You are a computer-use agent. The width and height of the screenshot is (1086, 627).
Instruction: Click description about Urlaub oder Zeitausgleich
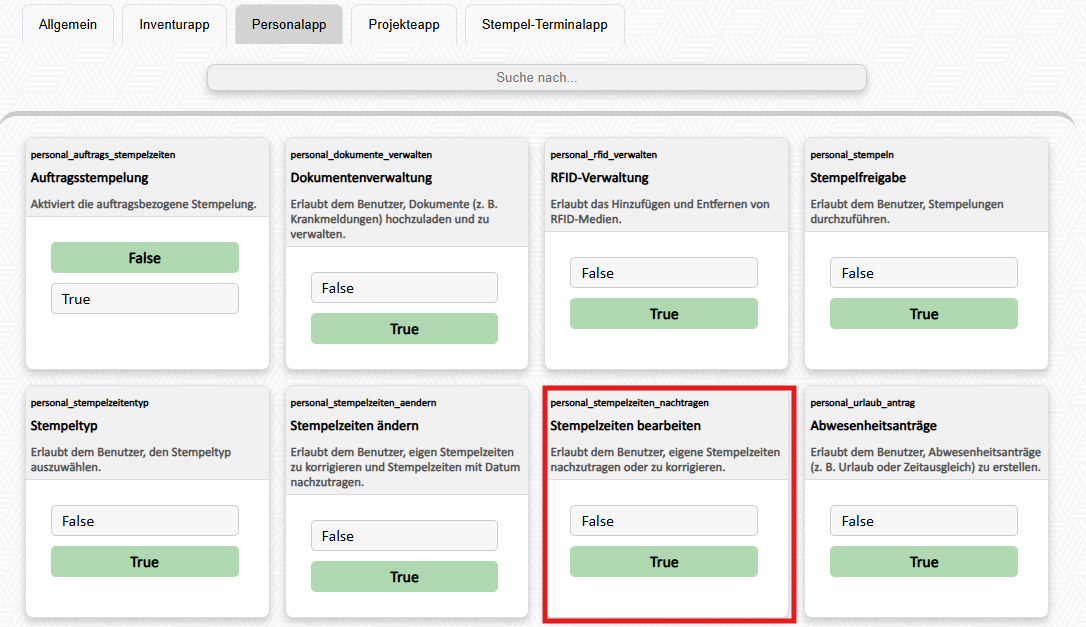click(x=925, y=459)
